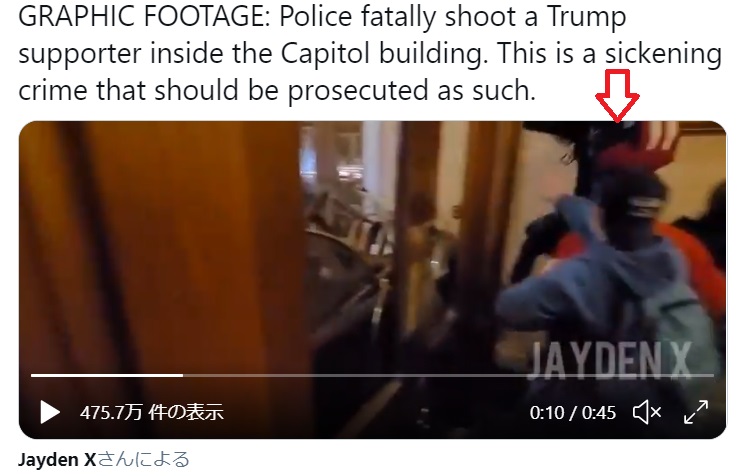The width and height of the screenshot is (740, 476).
Task: Click the word Trump in the tweet text
Action: tap(586, 18)
